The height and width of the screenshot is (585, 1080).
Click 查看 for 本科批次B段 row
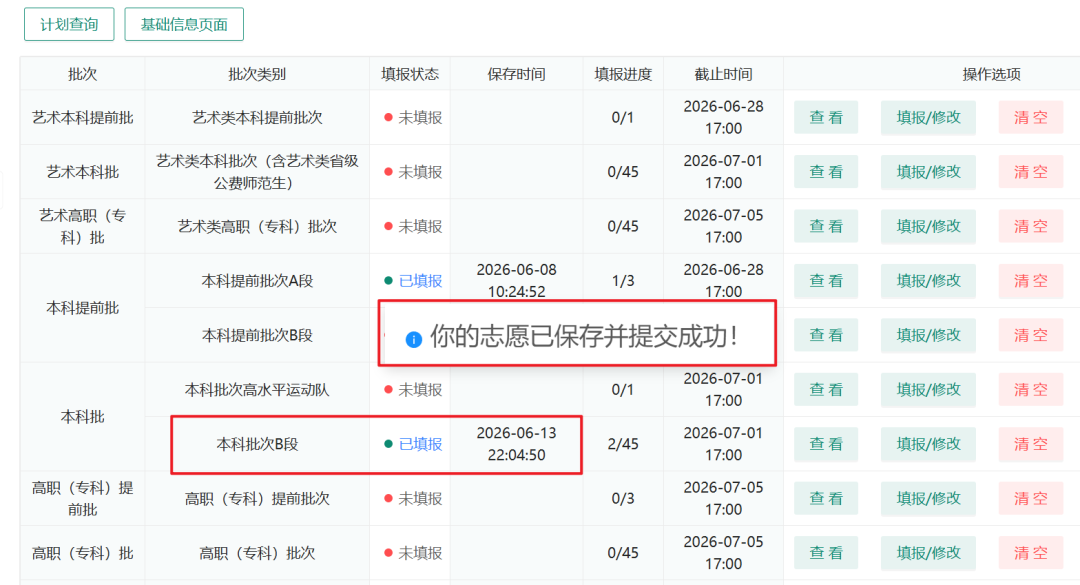pos(826,444)
